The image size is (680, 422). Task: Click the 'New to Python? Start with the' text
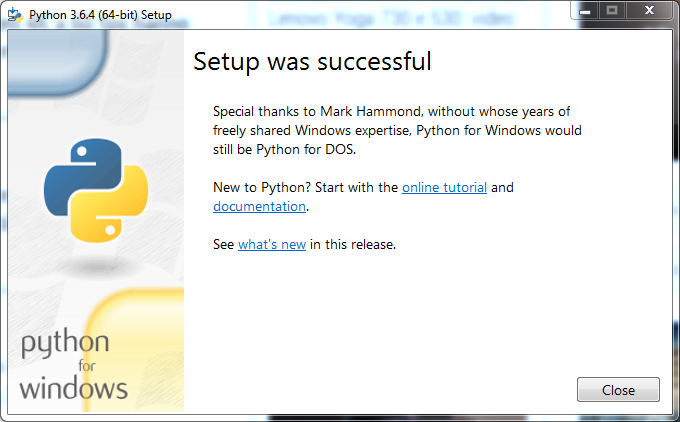pos(305,187)
